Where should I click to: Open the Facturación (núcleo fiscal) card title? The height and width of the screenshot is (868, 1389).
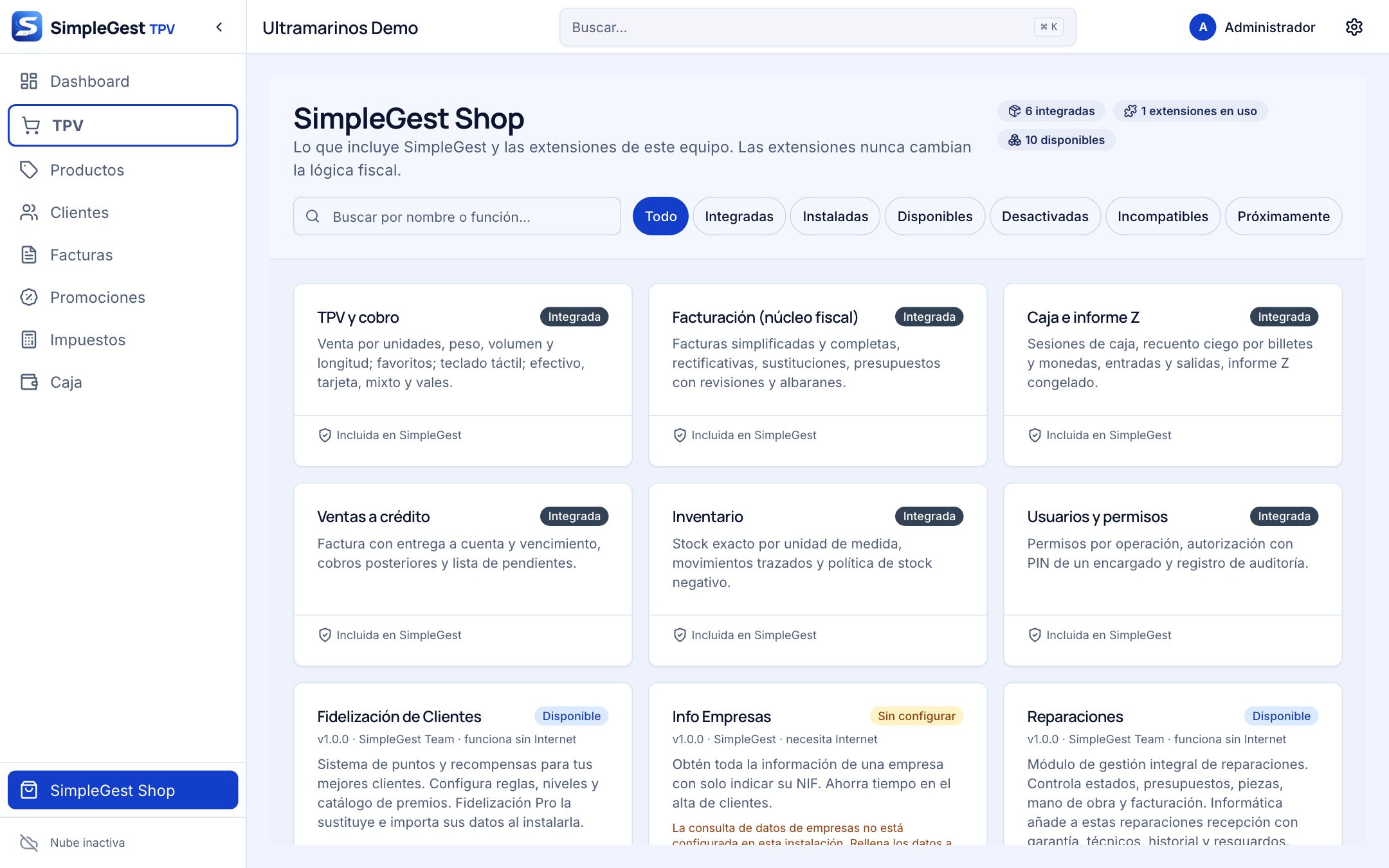765,317
